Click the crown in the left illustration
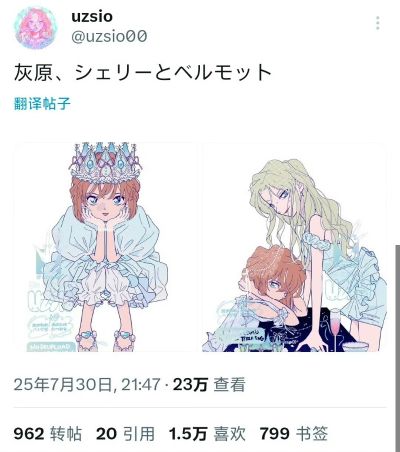The image size is (400, 452). 105,161
